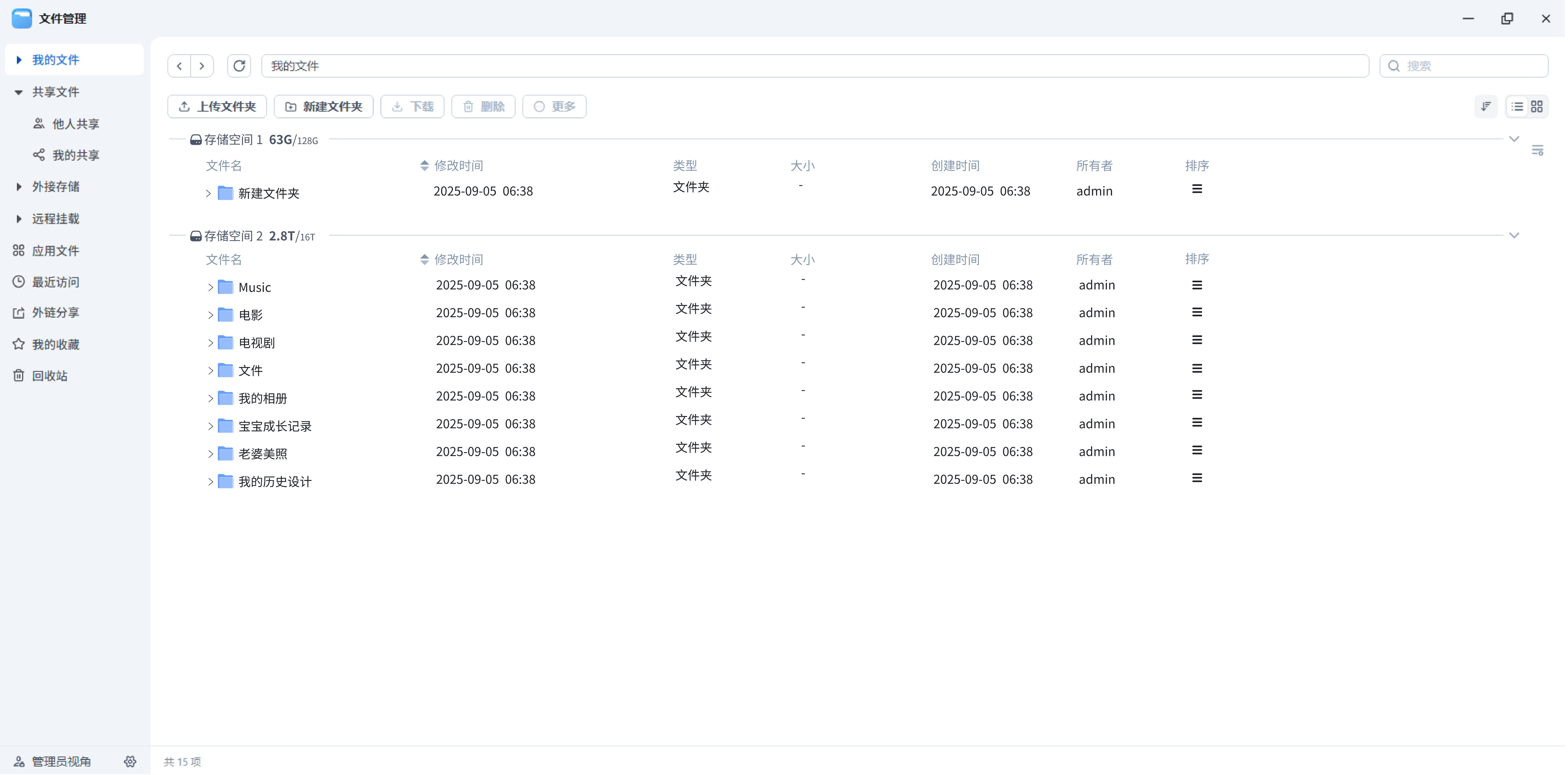Click the refresh icon next to path bar
The image size is (1568, 775).
click(239, 66)
